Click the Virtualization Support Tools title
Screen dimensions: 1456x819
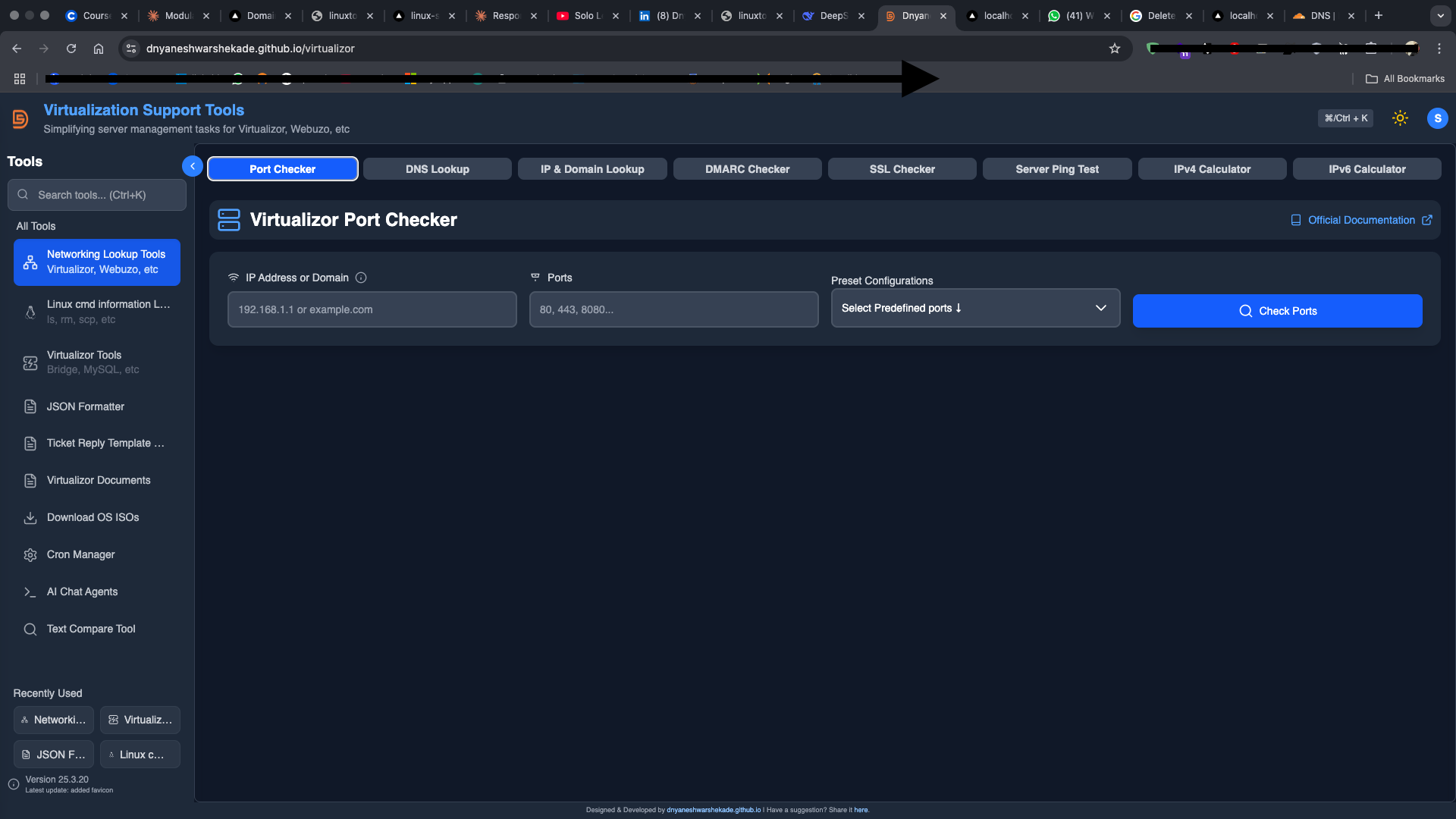coord(144,110)
